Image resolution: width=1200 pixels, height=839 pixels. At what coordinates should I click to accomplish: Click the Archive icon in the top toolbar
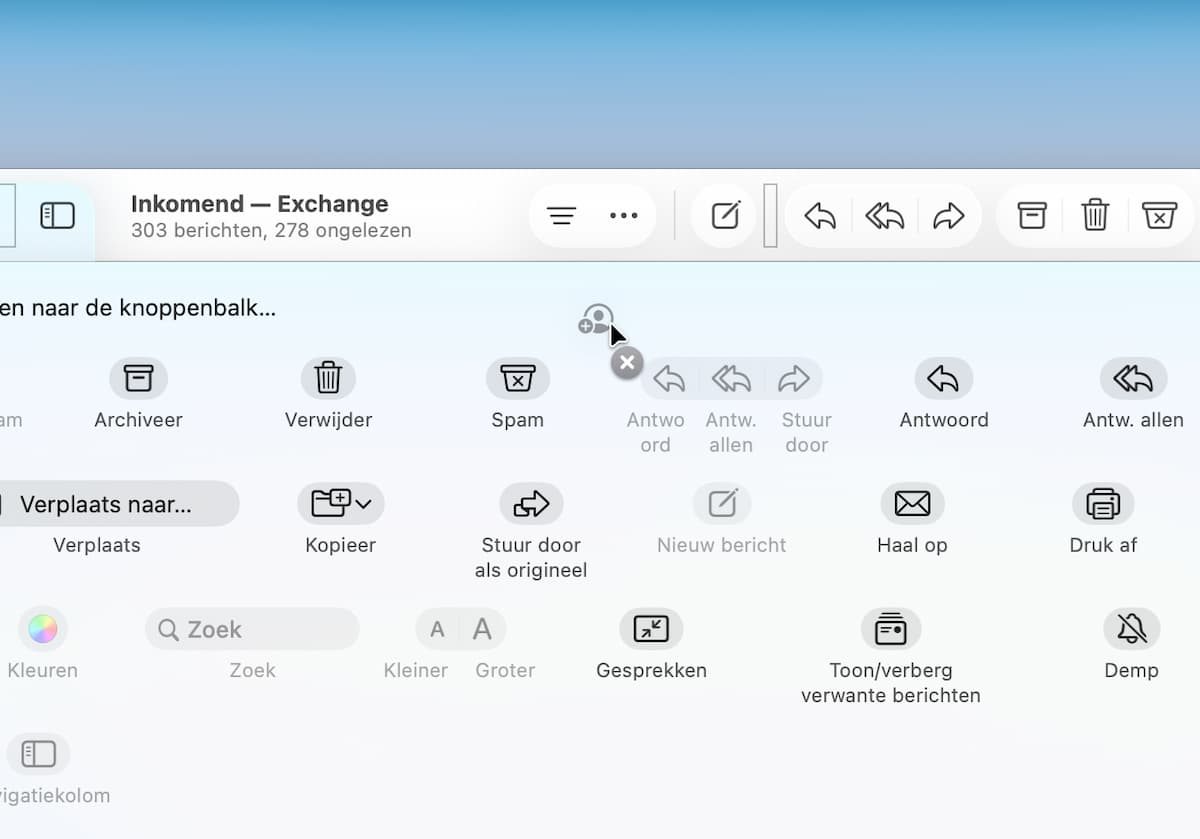tap(1031, 216)
